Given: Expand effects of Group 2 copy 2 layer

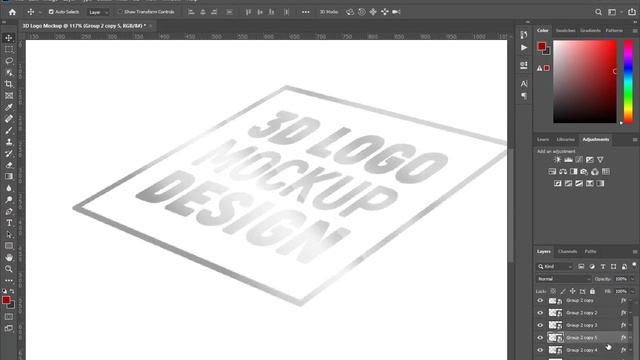Looking at the screenshot, I should tap(631, 313).
